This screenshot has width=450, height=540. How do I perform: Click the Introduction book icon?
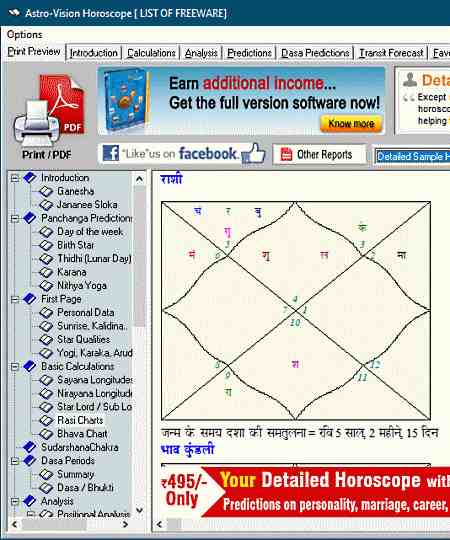coord(30,177)
